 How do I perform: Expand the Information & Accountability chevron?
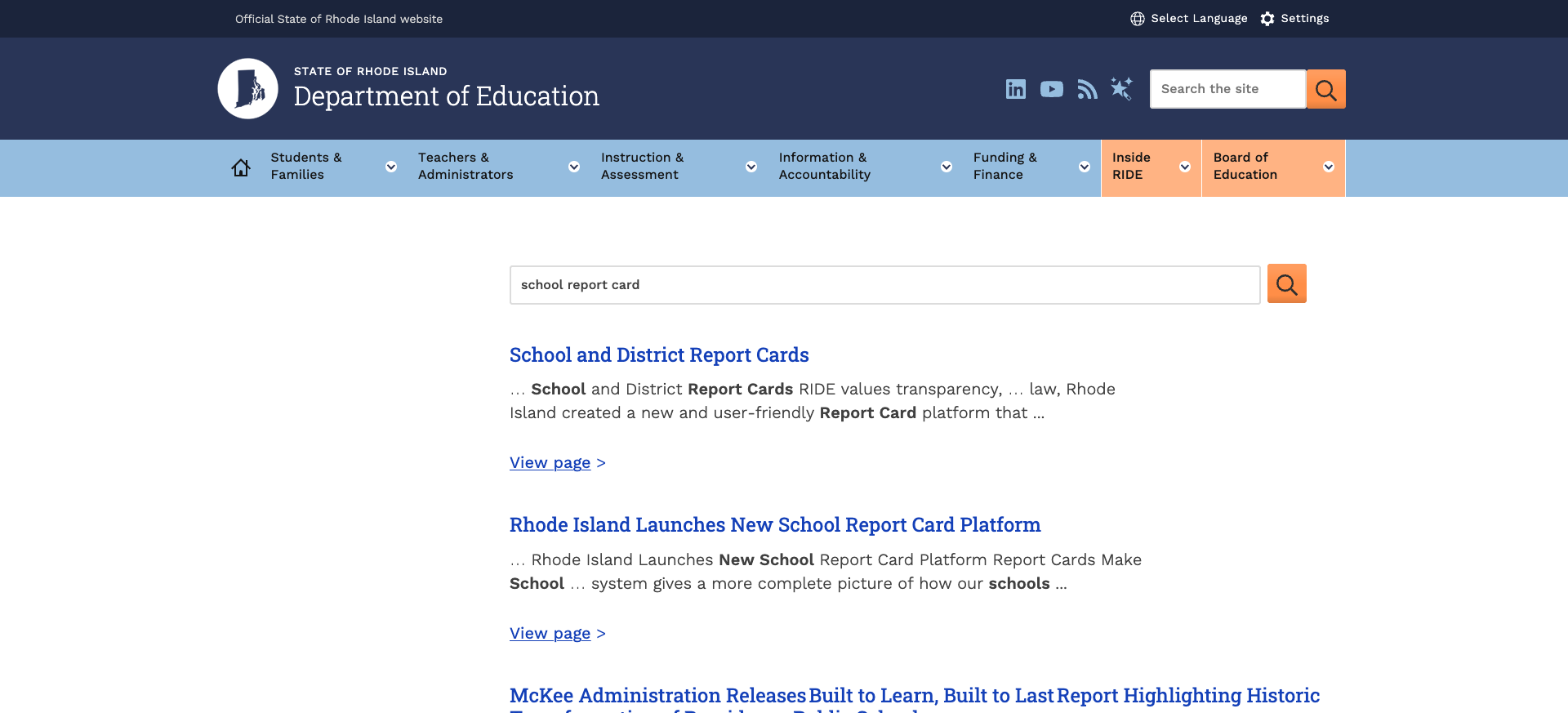(x=947, y=167)
